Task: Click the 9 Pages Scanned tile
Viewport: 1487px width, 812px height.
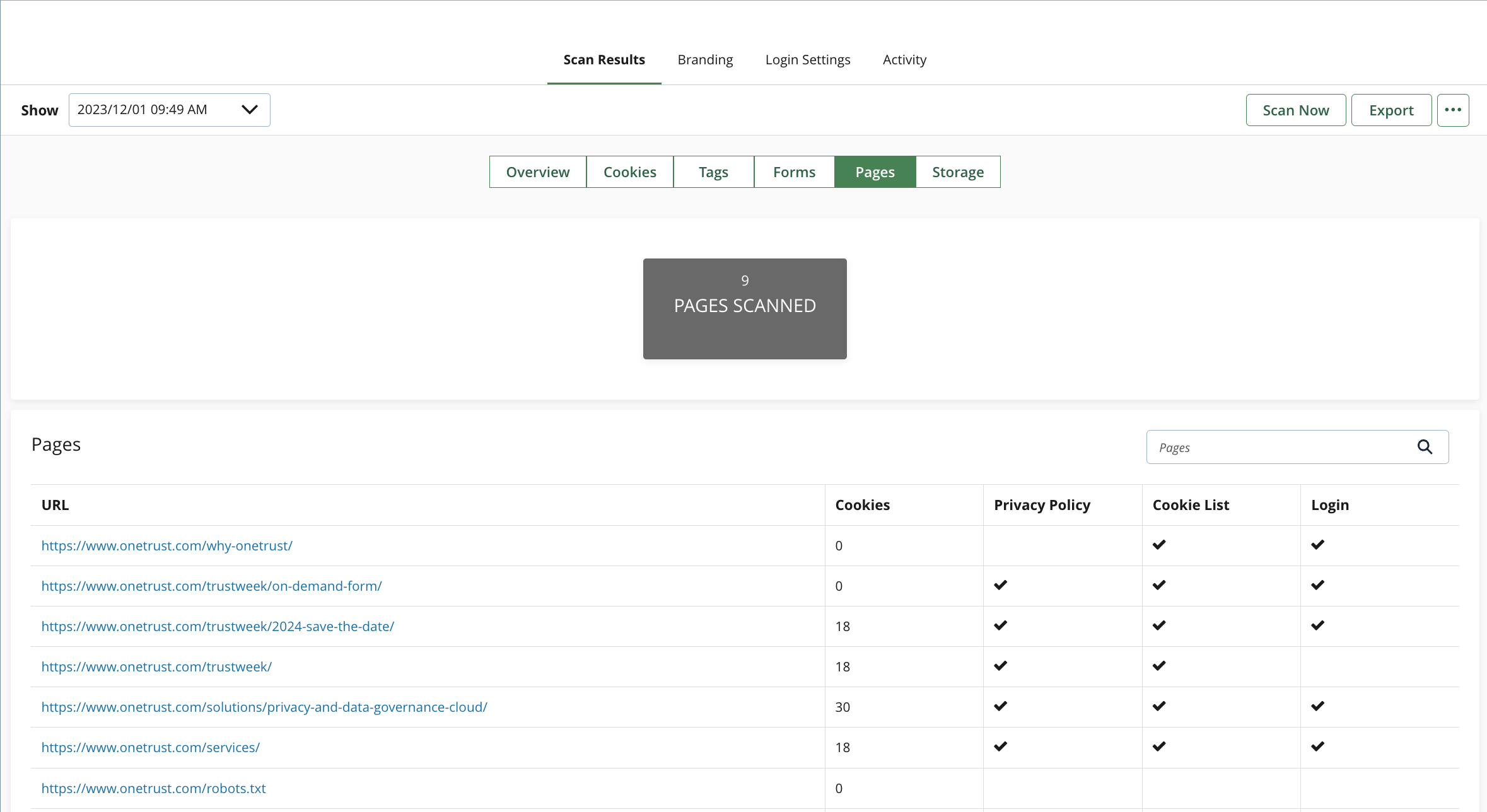Action: point(744,308)
